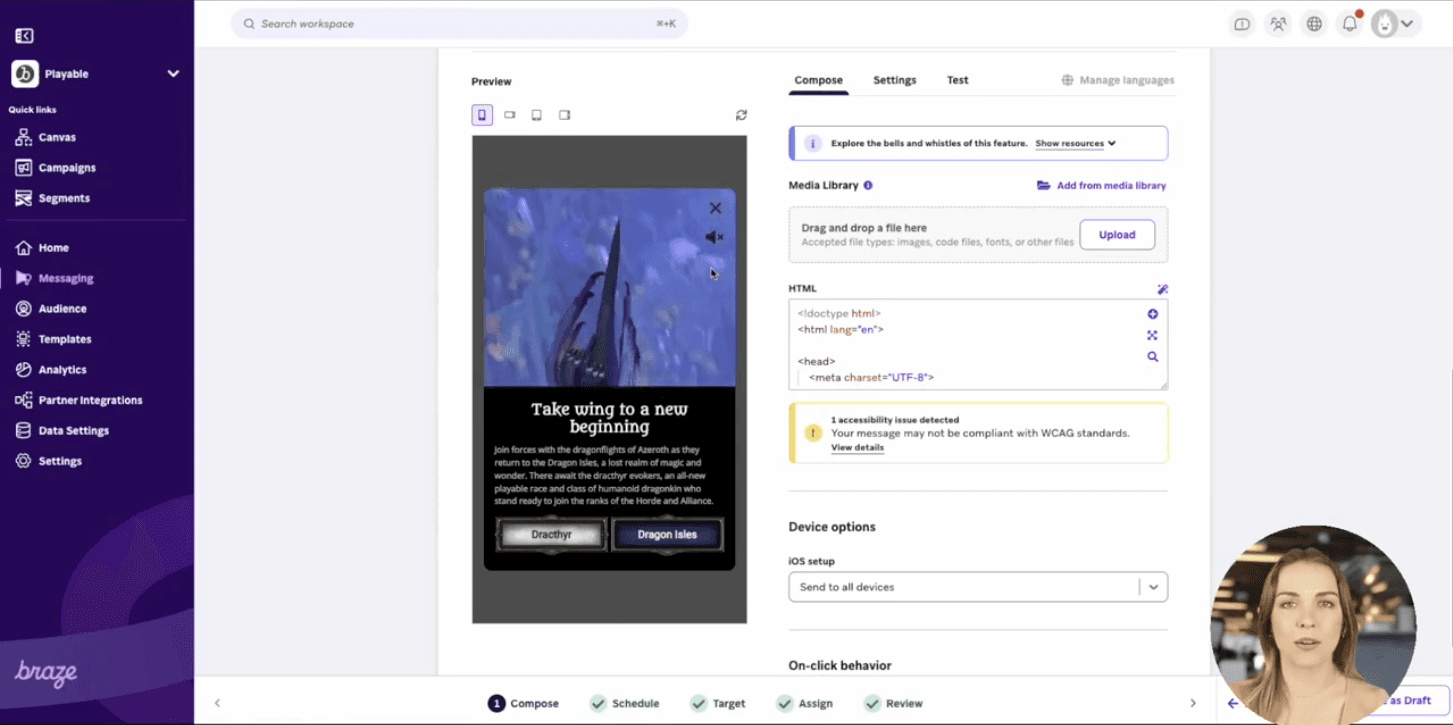Click the Partner Integrations icon
The image size is (1453, 725).
23,400
